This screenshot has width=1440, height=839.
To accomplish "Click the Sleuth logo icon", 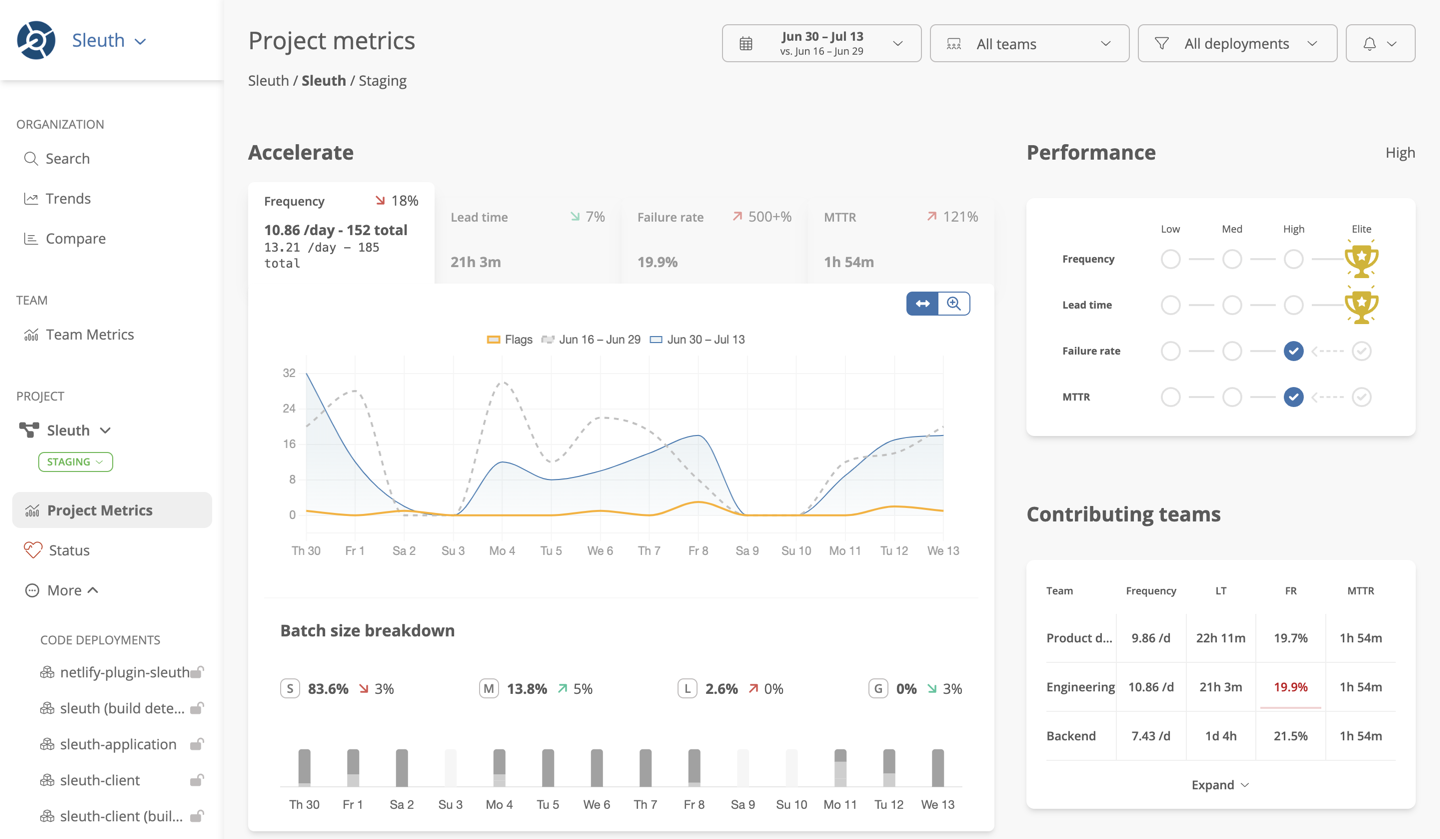I will pyautogui.click(x=36, y=40).
